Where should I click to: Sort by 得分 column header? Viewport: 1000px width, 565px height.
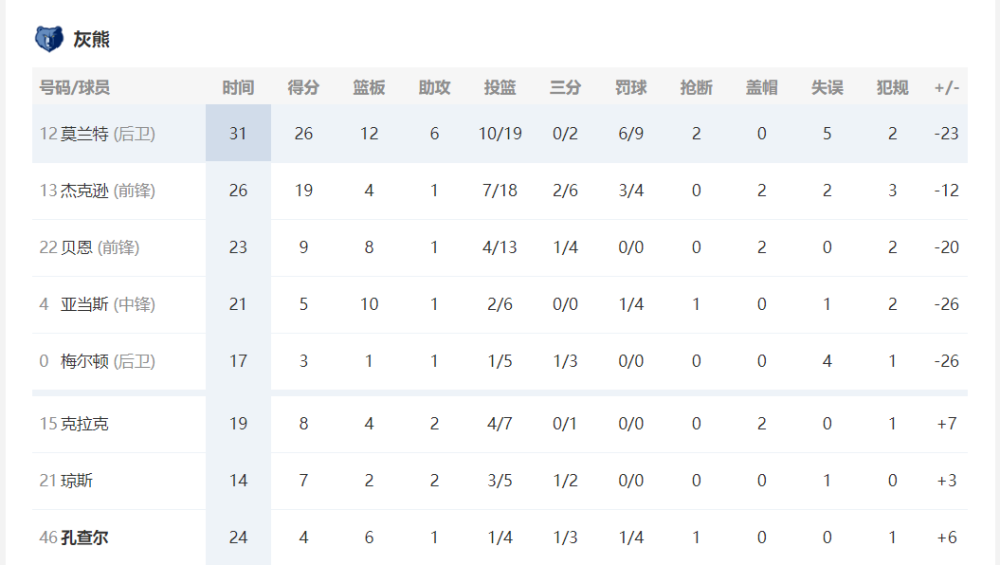tap(304, 87)
